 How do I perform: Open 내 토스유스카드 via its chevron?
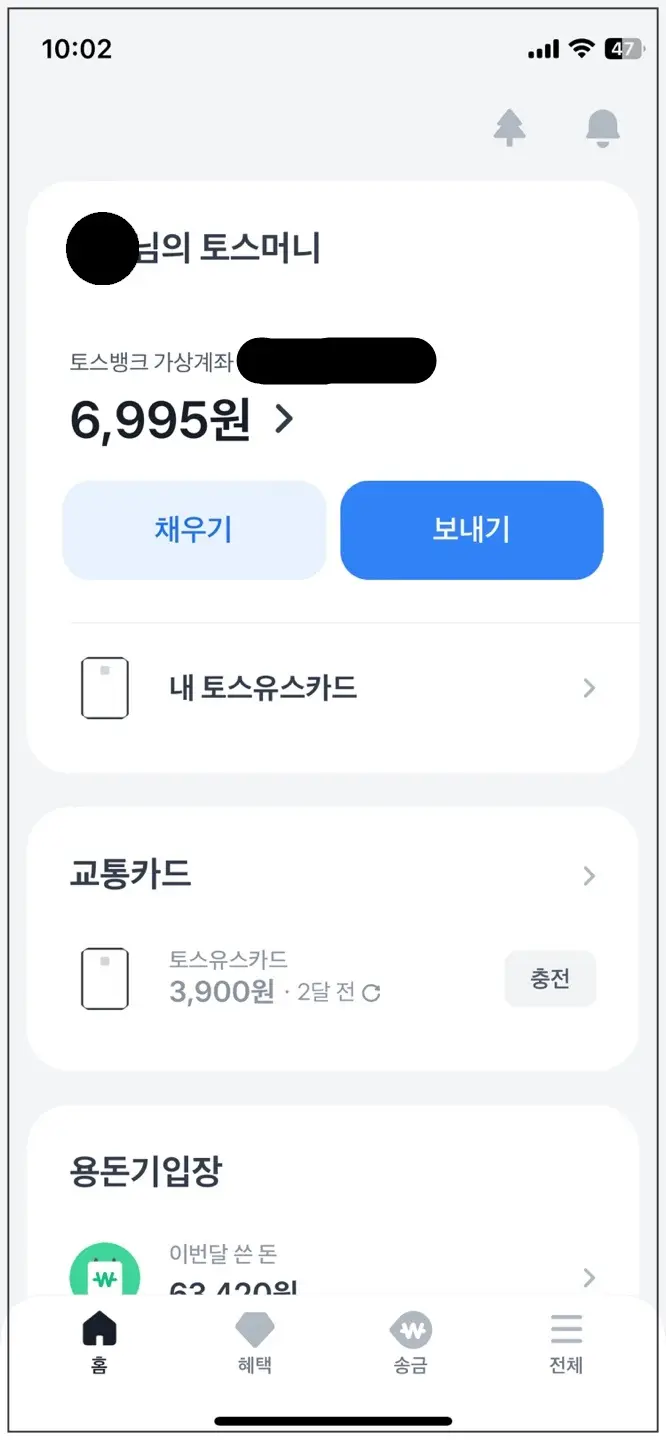[589, 687]
